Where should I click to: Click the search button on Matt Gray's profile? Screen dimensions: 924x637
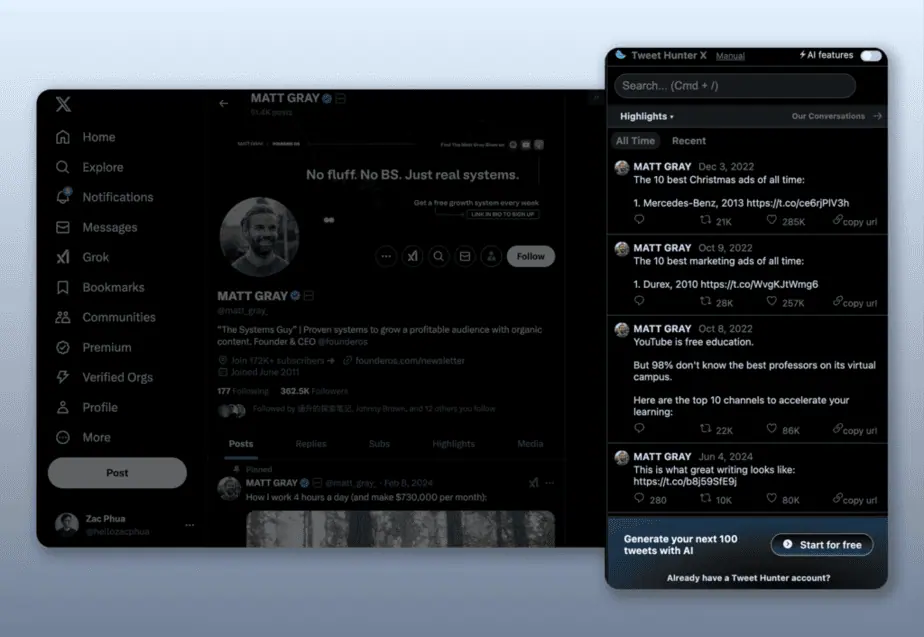pos(438,256)
